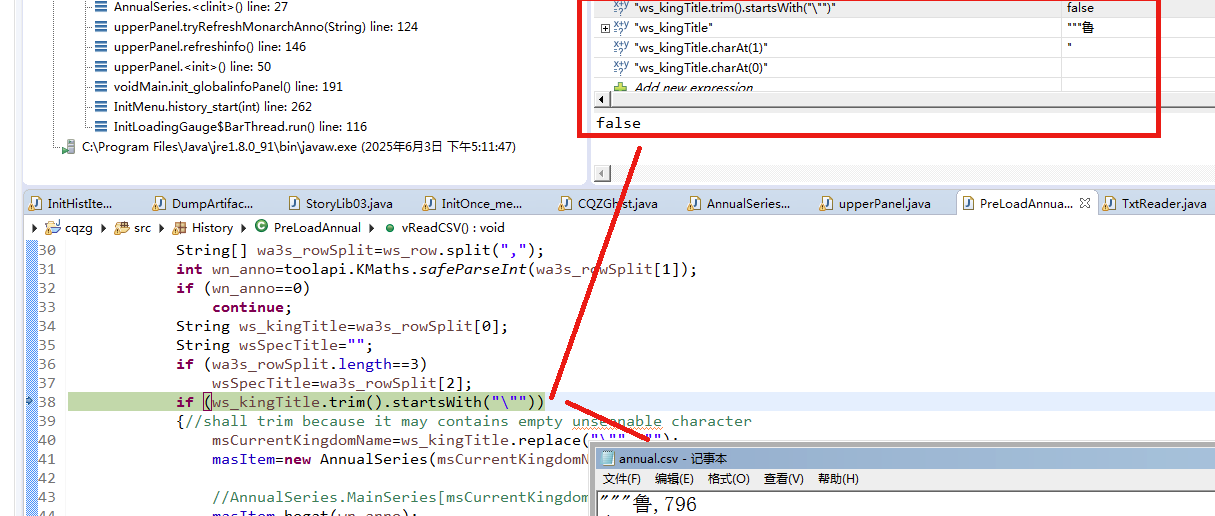Click line number 33 in the editor gutter
The width and height of the screenshot is (1215, 516).
point(46,307)
